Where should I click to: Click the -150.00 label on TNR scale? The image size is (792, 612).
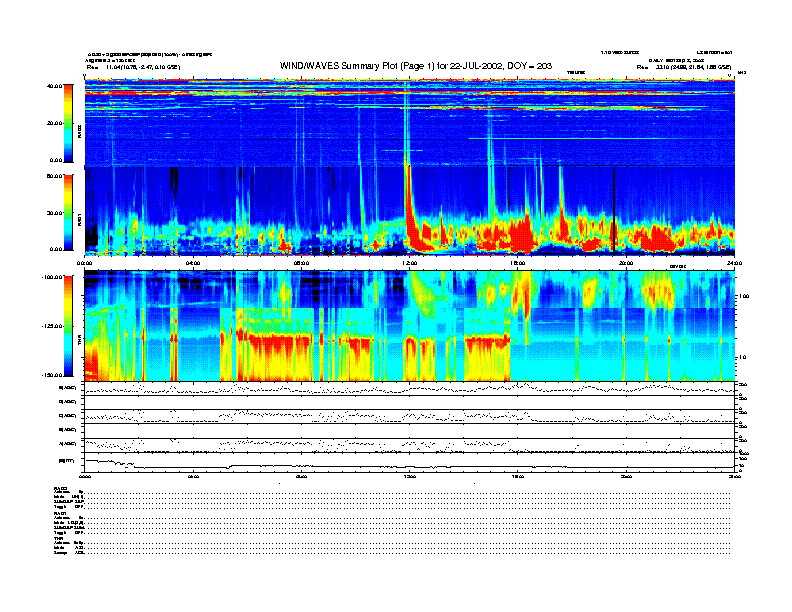52,375
